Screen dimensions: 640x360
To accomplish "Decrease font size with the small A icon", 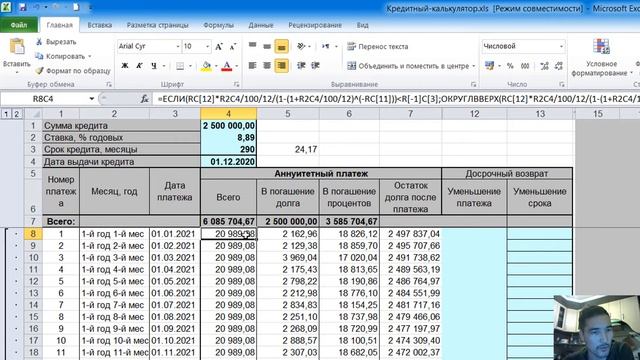I will click(233, 47).
